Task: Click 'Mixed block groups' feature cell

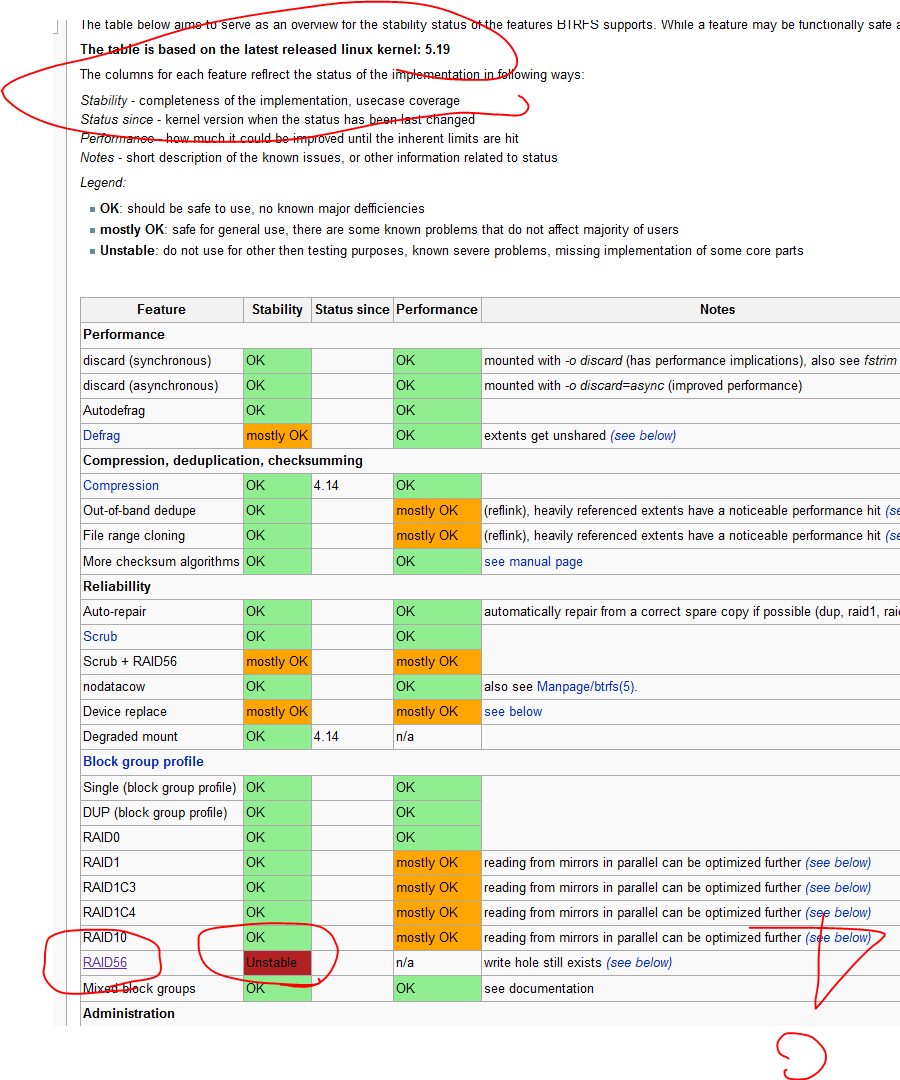Action: click(161, 988)
